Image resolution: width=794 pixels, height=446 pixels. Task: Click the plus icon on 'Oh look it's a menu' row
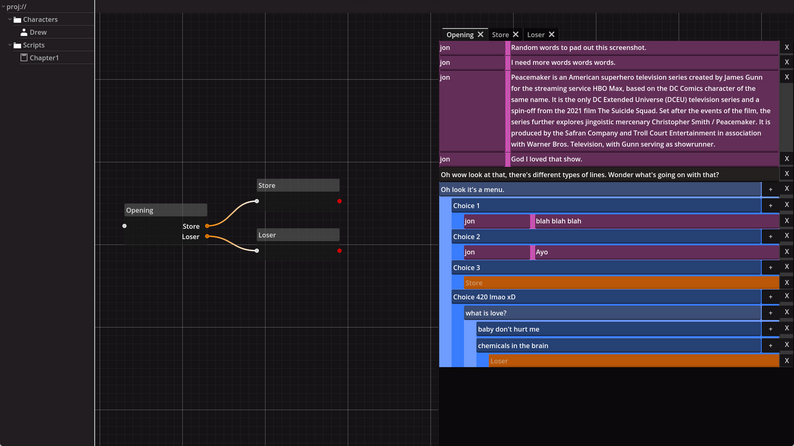tap(770, 189)
